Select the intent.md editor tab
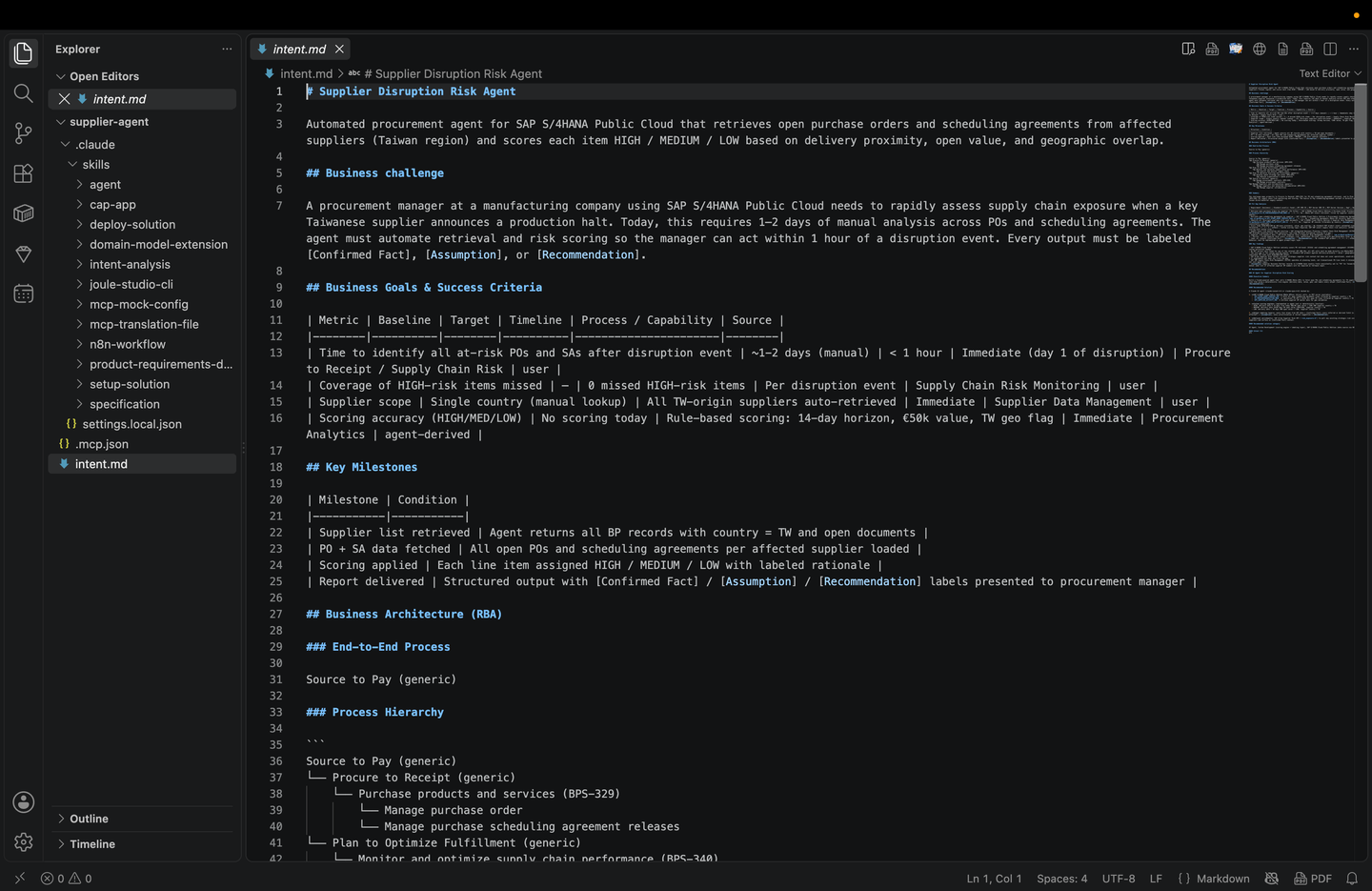The width and height of the screenshot is (1372, 891). [x=300, y=49]
